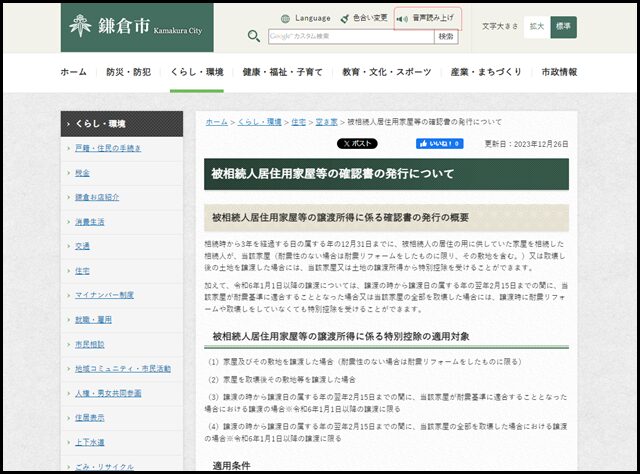Click the 更新日:2023年12月26日 text
This screenshot has height=474, width=640.
tap(526, 144)
